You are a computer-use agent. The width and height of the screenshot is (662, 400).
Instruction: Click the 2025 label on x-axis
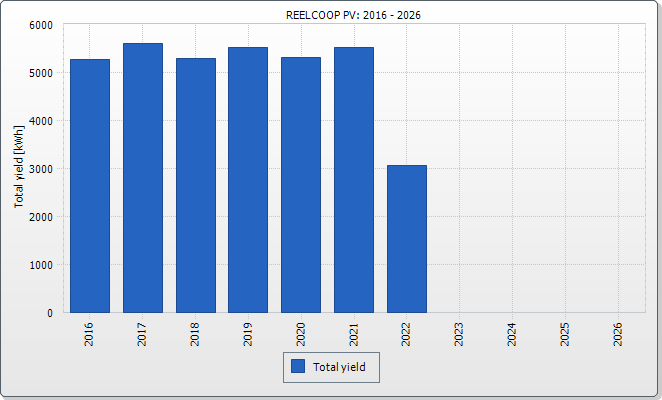coord(565,334)
